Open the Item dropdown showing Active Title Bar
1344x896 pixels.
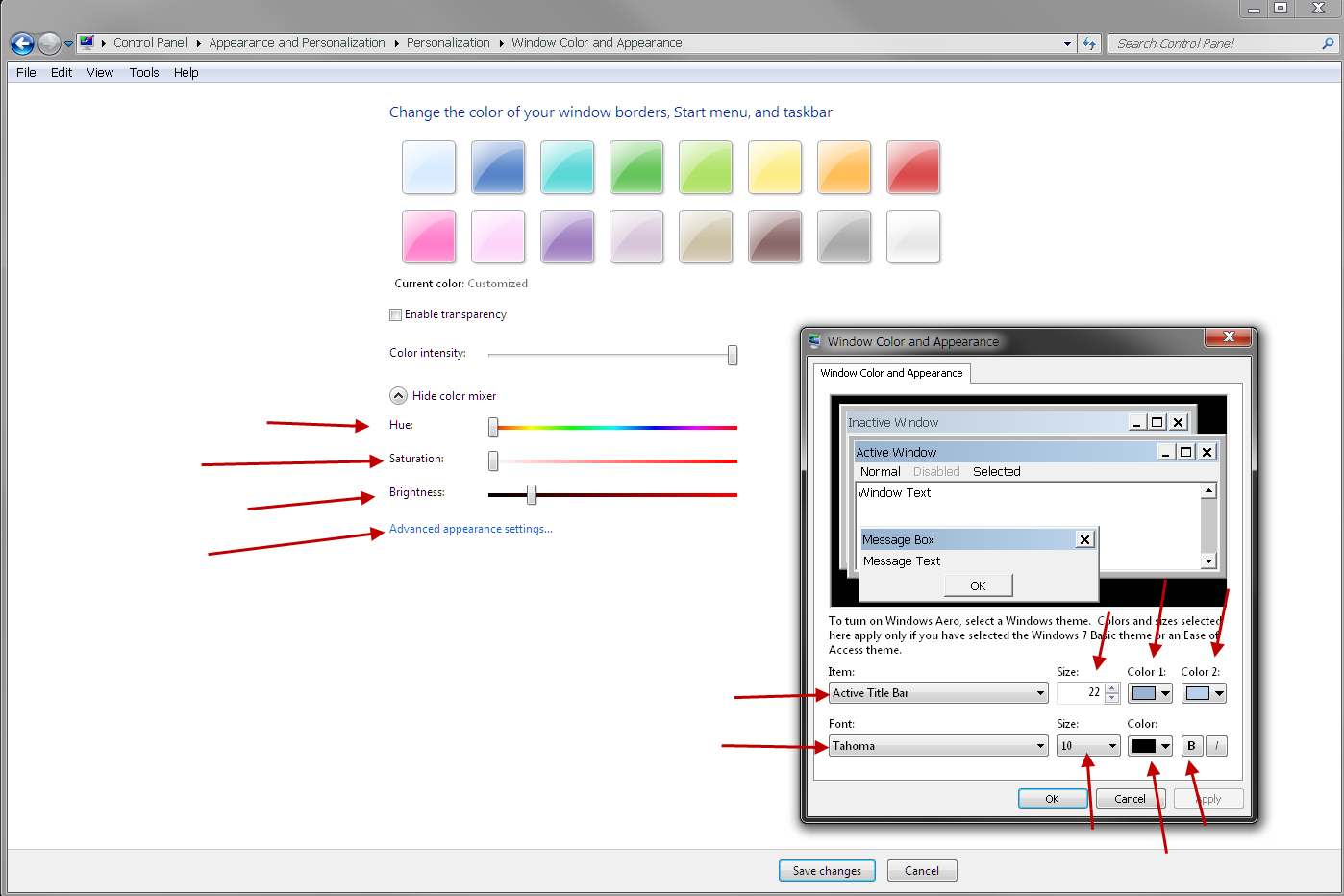tap(937, 693)
